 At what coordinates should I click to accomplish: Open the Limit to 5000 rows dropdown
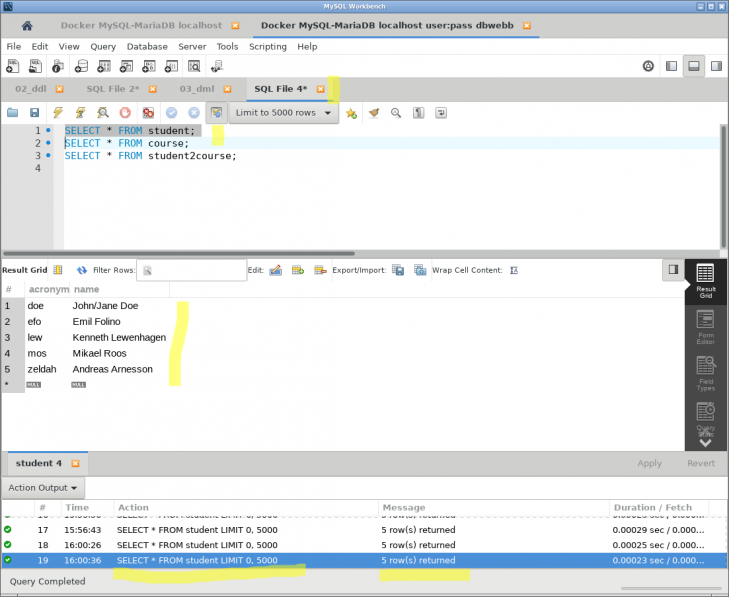[284, 113]
